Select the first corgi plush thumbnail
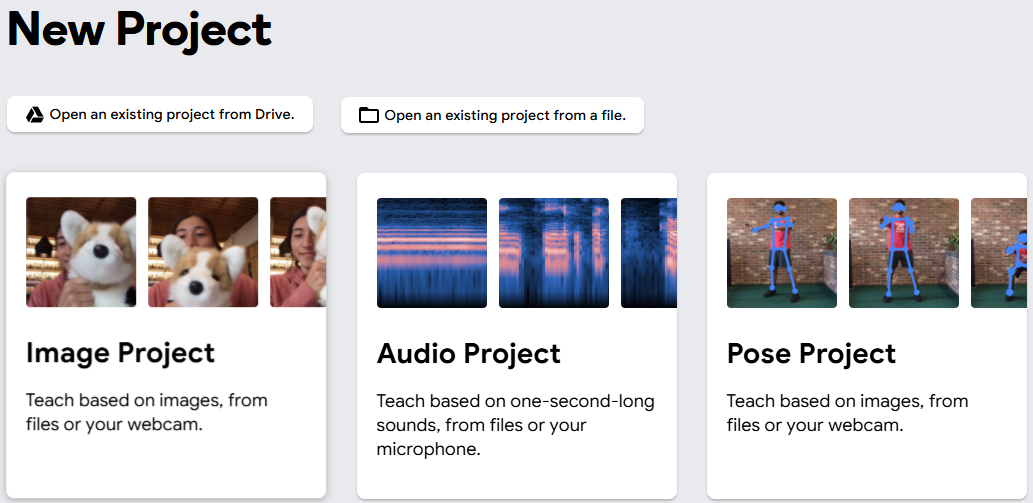Viewport: 1033px width, 503px height. click(x=81, y=252)
